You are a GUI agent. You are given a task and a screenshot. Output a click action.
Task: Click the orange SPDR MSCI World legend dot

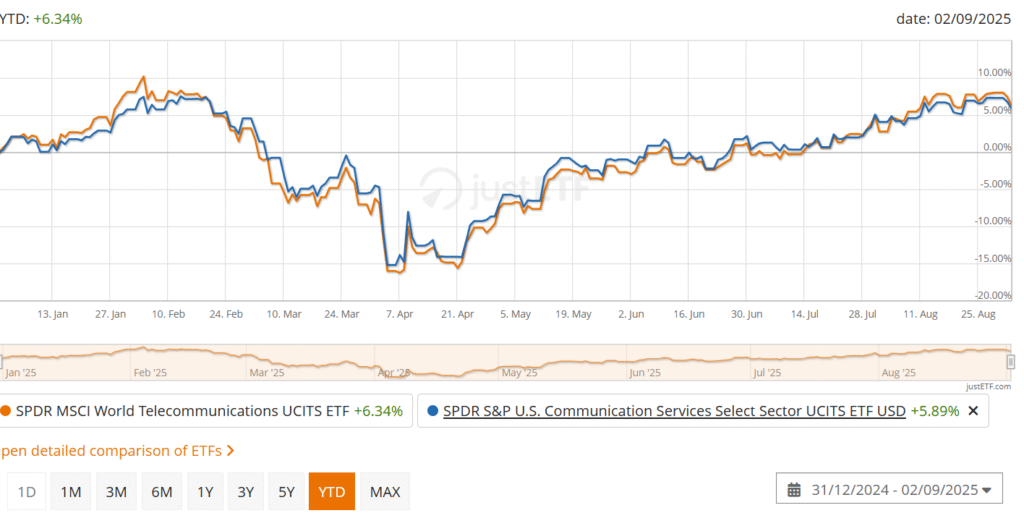point(6,411)
